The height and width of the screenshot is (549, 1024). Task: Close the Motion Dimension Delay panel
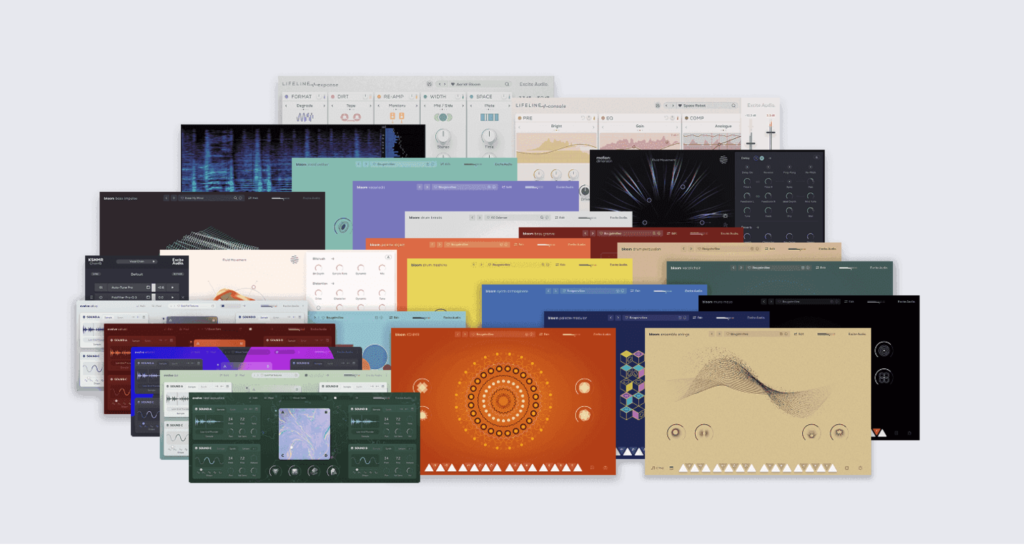point(816,157)
